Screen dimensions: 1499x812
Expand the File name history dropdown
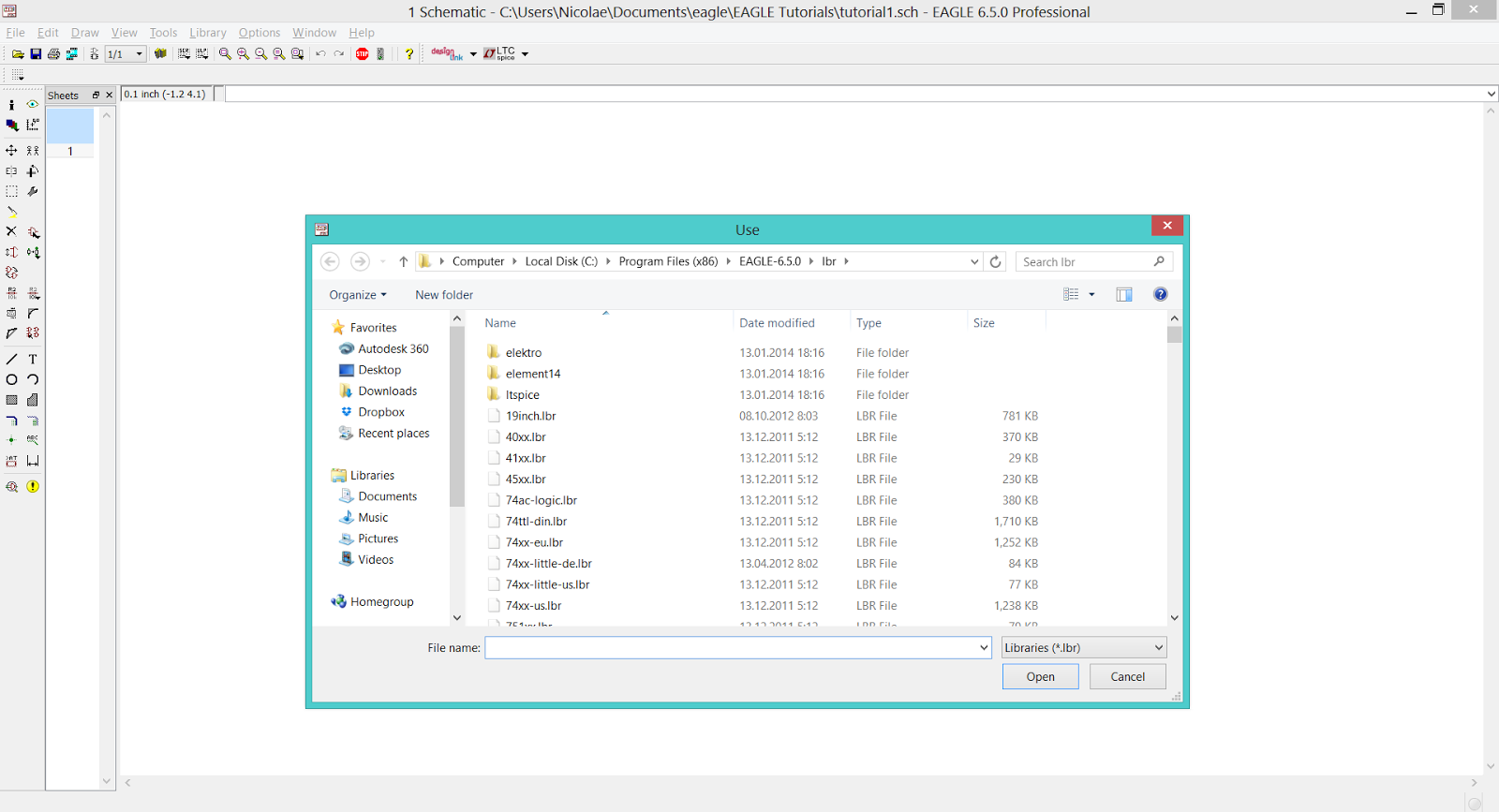(x=984, y=648)
